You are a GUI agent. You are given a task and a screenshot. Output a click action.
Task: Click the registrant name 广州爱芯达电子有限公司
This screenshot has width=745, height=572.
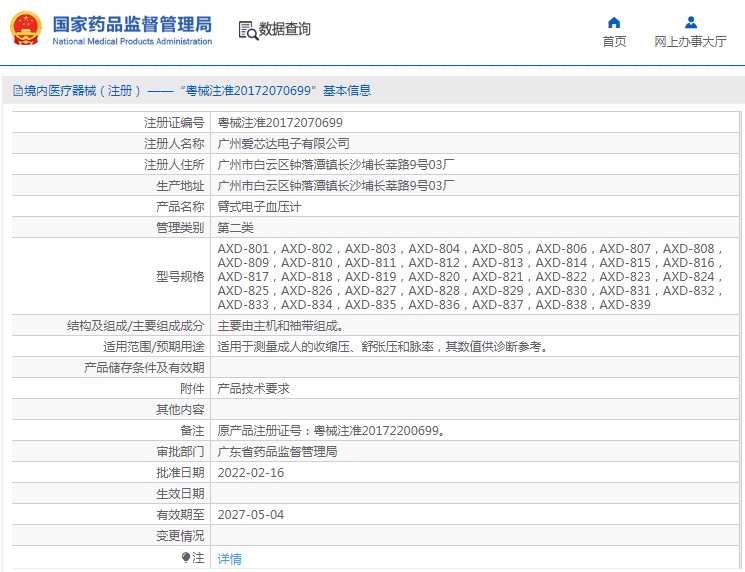coord(284,143)
